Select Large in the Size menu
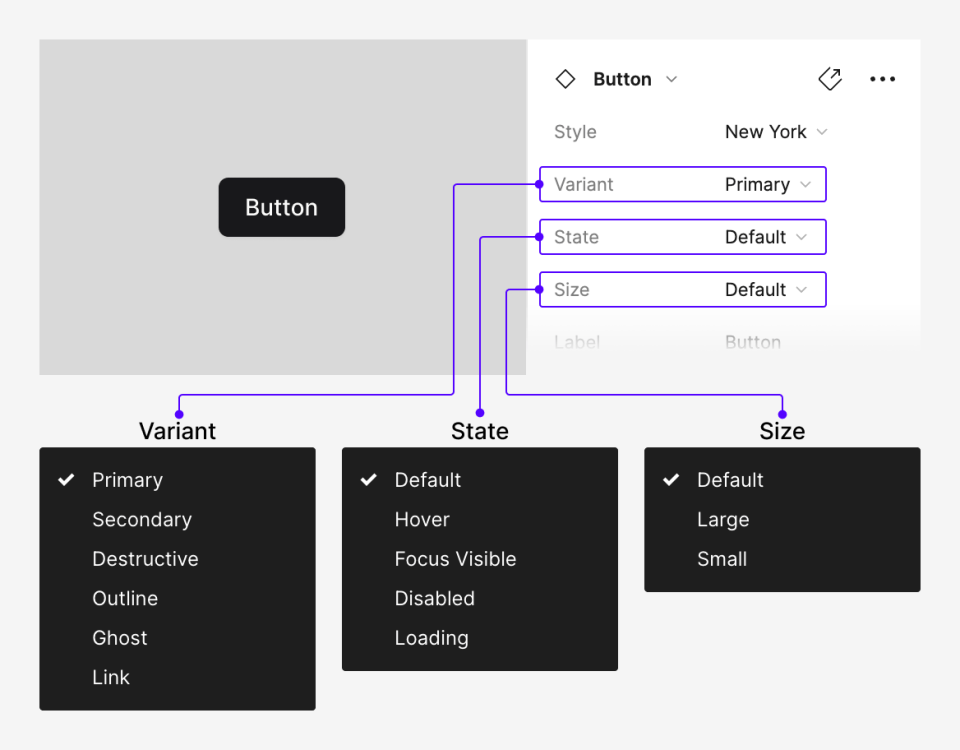Image resolution: width=960 pixels, height=750 pixels. (723, 519)
